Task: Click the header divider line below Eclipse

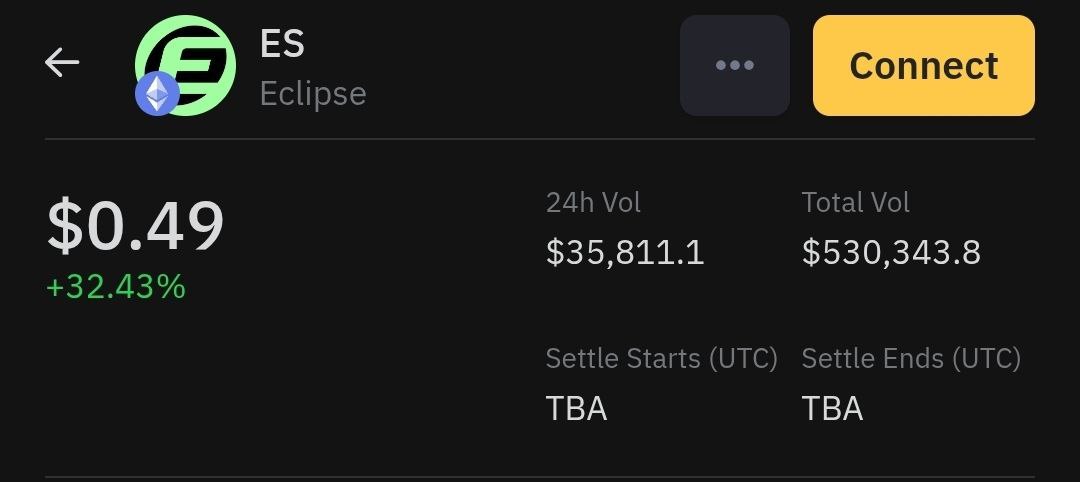Action: pyautogui.click(x=540, y=139)
